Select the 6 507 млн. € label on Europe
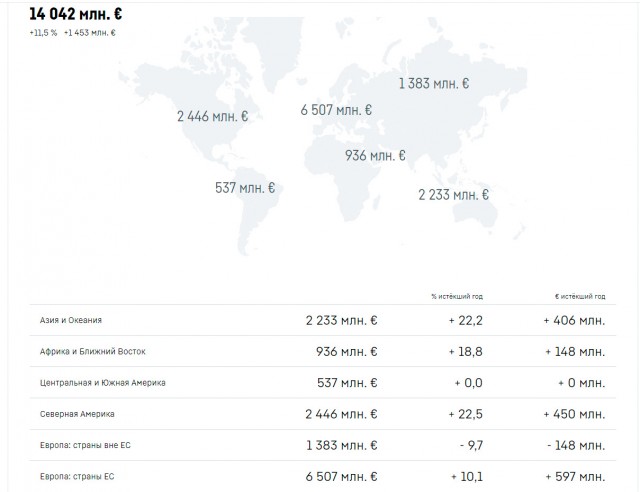 pos(336,110)
